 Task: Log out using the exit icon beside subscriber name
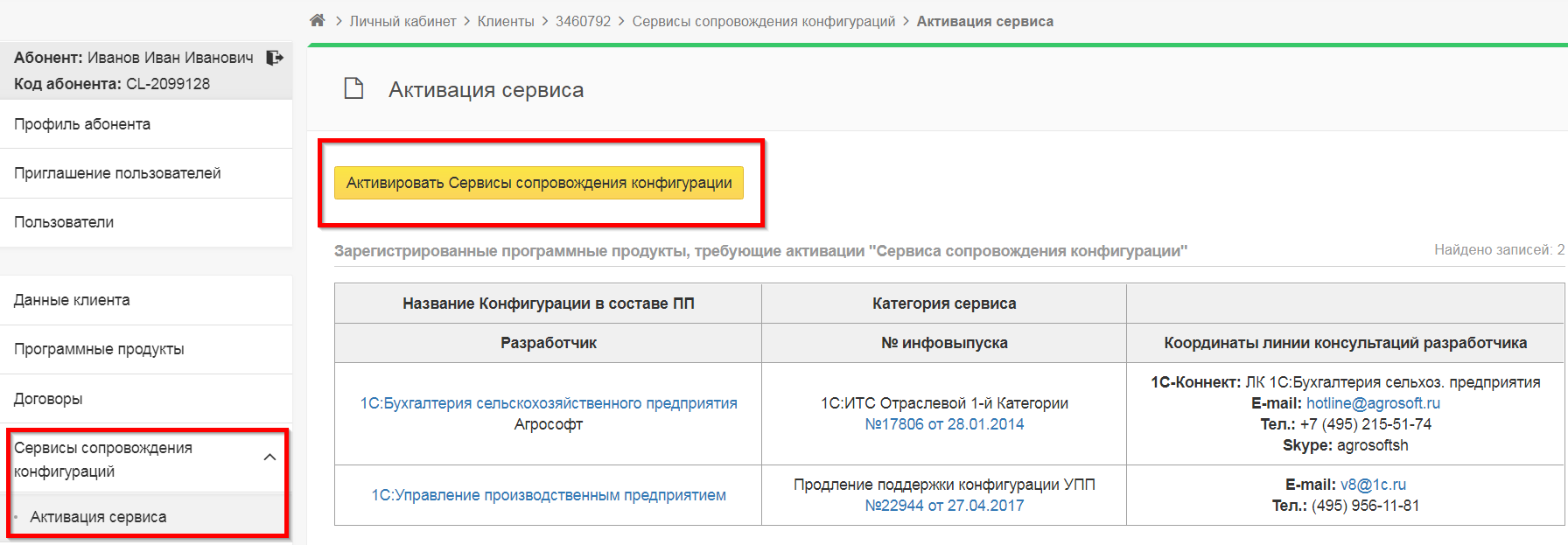[x=275, y=58]
